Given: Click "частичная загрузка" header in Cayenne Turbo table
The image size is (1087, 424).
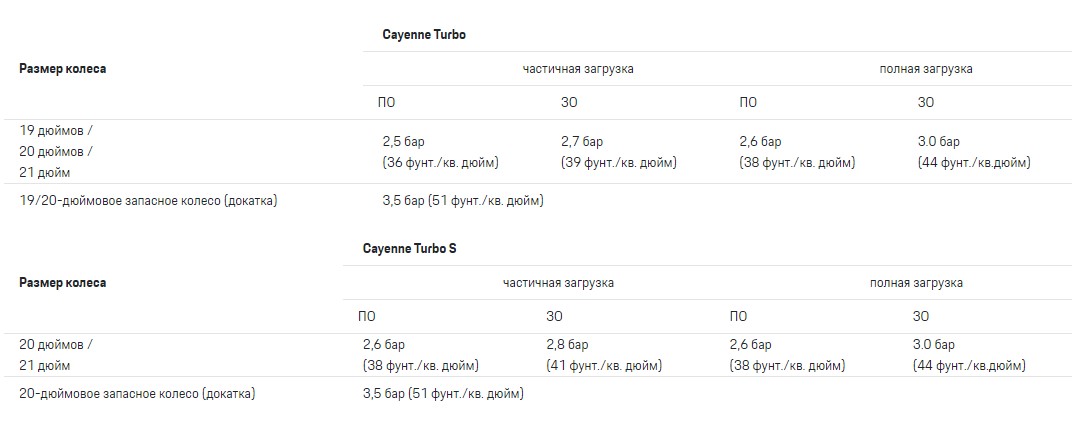Looking at the screenshot, I should [578, 69].
